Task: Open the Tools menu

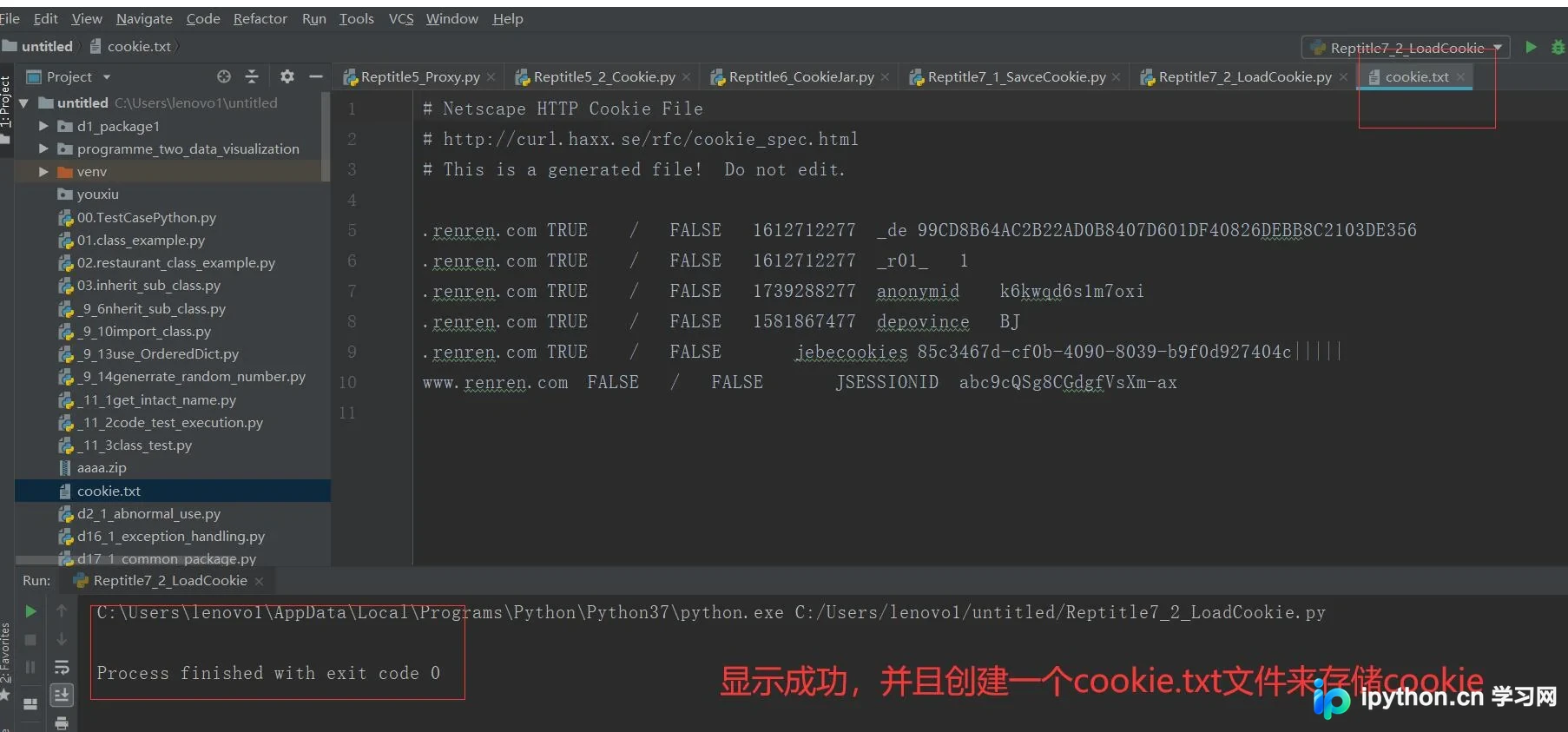Action: click(357, 18)
